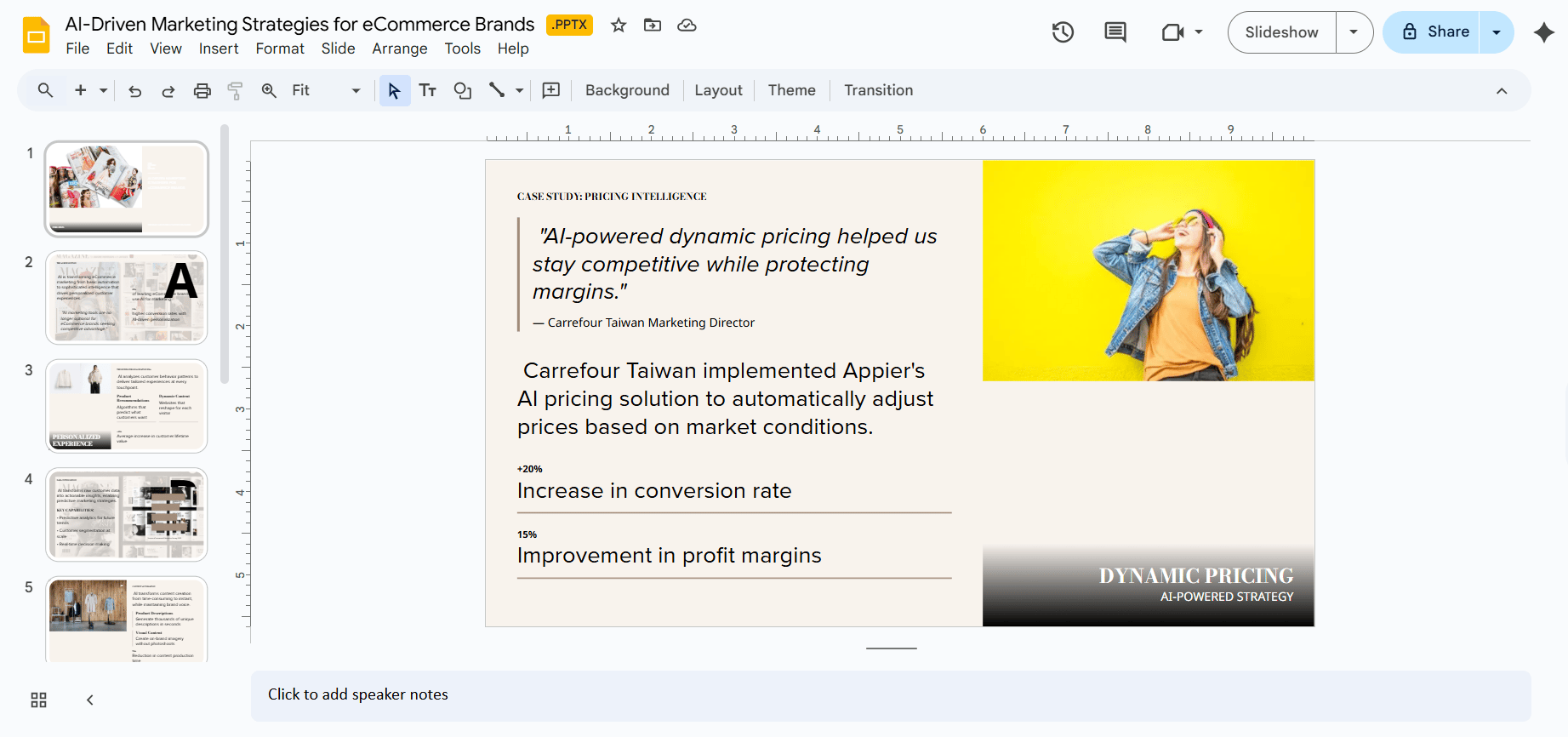Open the comments panel icon

[x=1115, y=32]
